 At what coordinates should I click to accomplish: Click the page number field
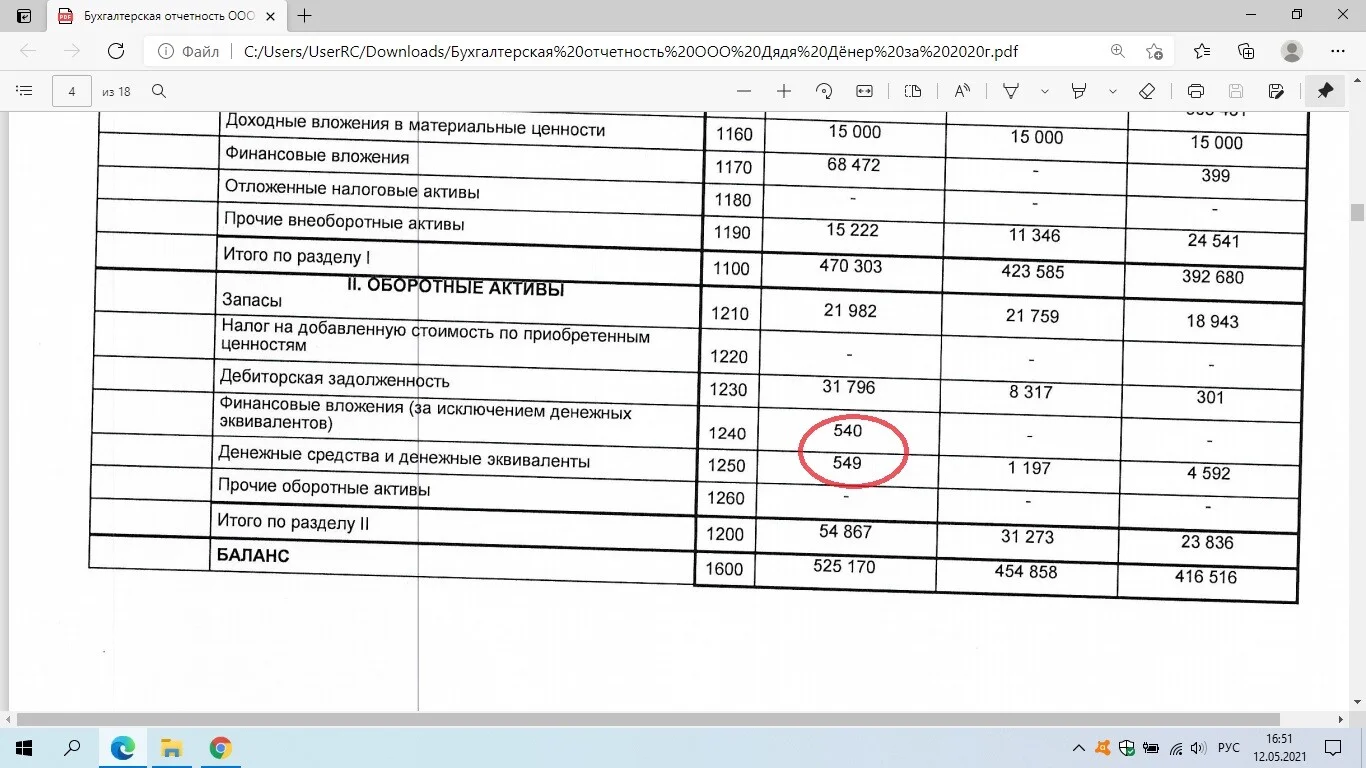(x=72, y=91)
